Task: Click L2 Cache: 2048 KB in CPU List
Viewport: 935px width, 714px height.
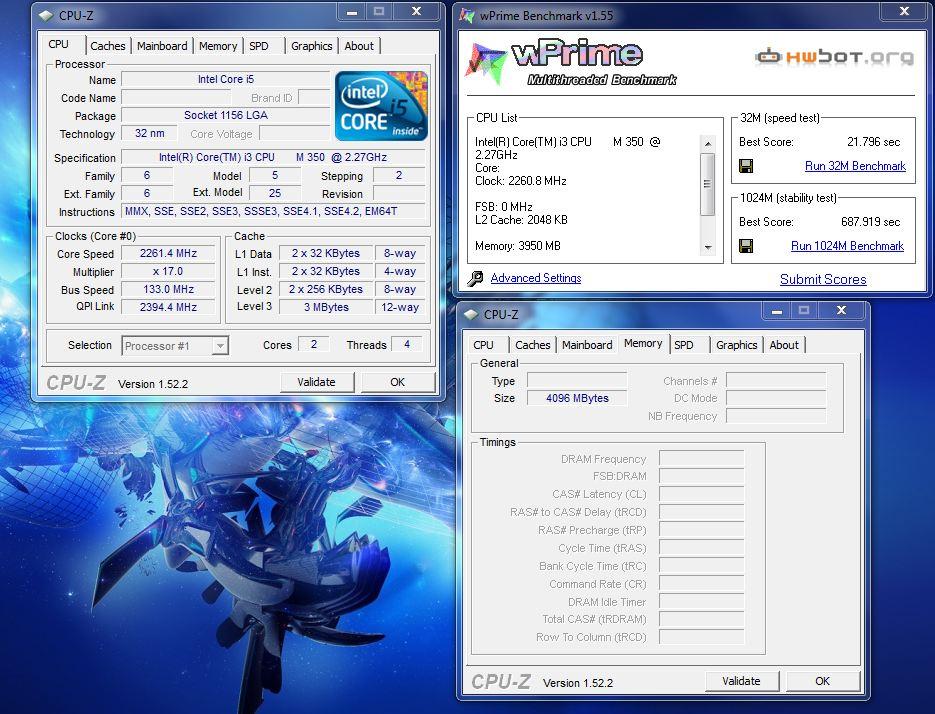Action: 521,220
